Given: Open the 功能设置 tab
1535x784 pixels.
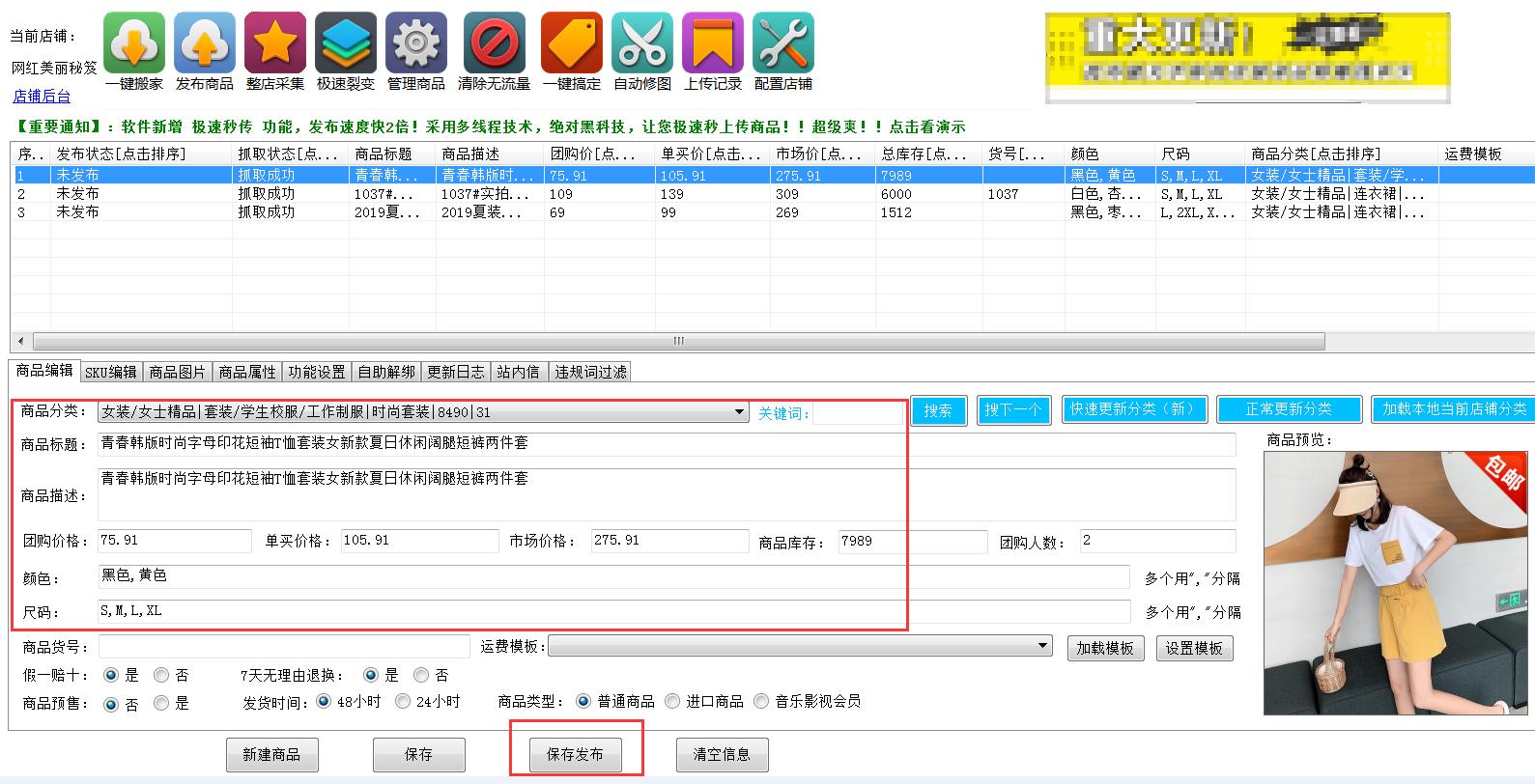Looking at the screenshot, I should click(317, 372).
